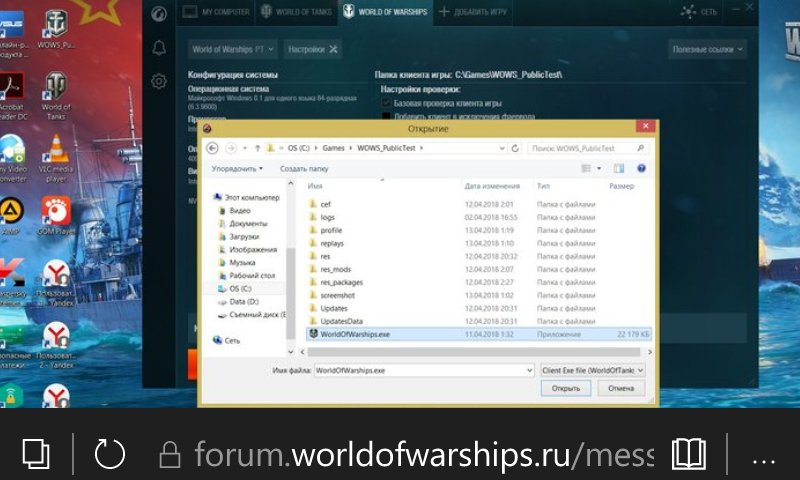This screenshot has width=800, height=480.
Task: Open recent locations dropdown arrow
Action: coord(245,148)
